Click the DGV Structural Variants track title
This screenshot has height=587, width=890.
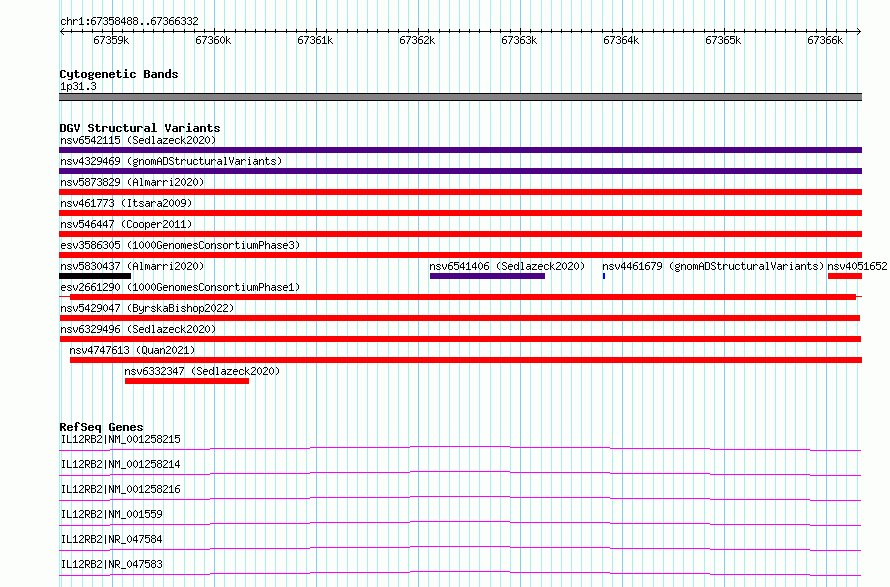pos(140,128)
